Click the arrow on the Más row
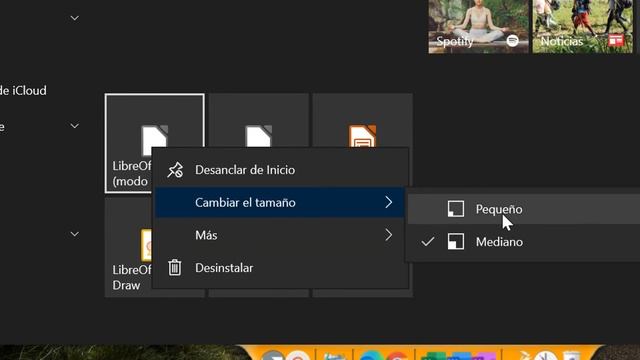This screenshot has width=640, height=360. click(x=389, y=235)
